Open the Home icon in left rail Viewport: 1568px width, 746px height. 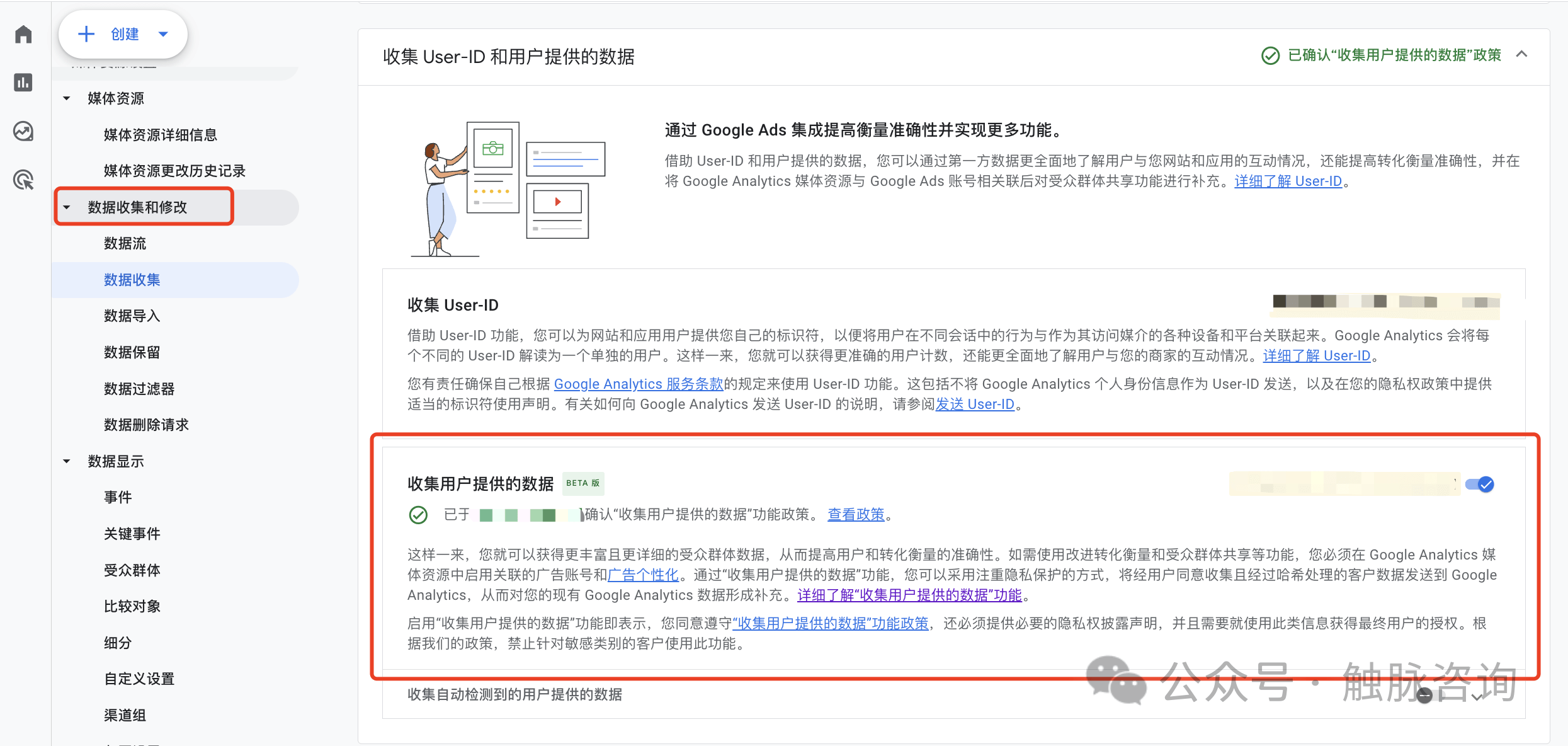coord(23,34)
